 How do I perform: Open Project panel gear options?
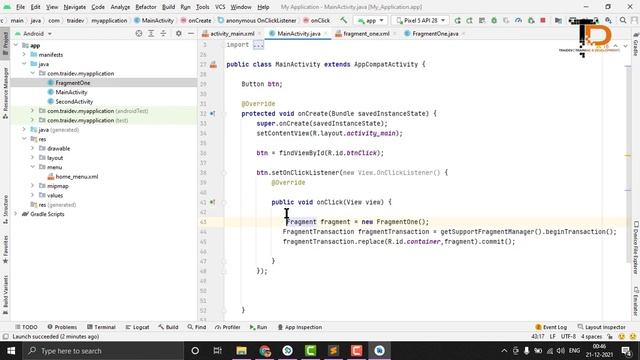click(178, 33)
